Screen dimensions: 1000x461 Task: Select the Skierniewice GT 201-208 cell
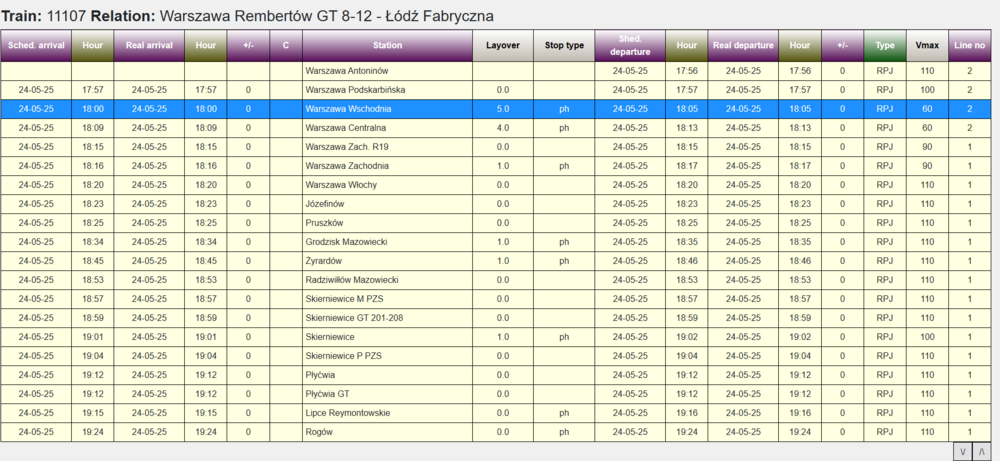(x=388, y=318)
